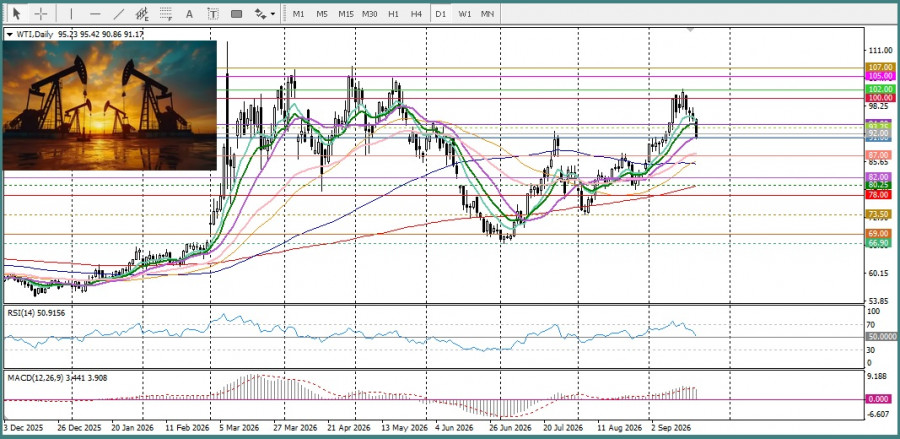Click the 98.25 price axis value
900x439 pixels.
coord(880,106)
